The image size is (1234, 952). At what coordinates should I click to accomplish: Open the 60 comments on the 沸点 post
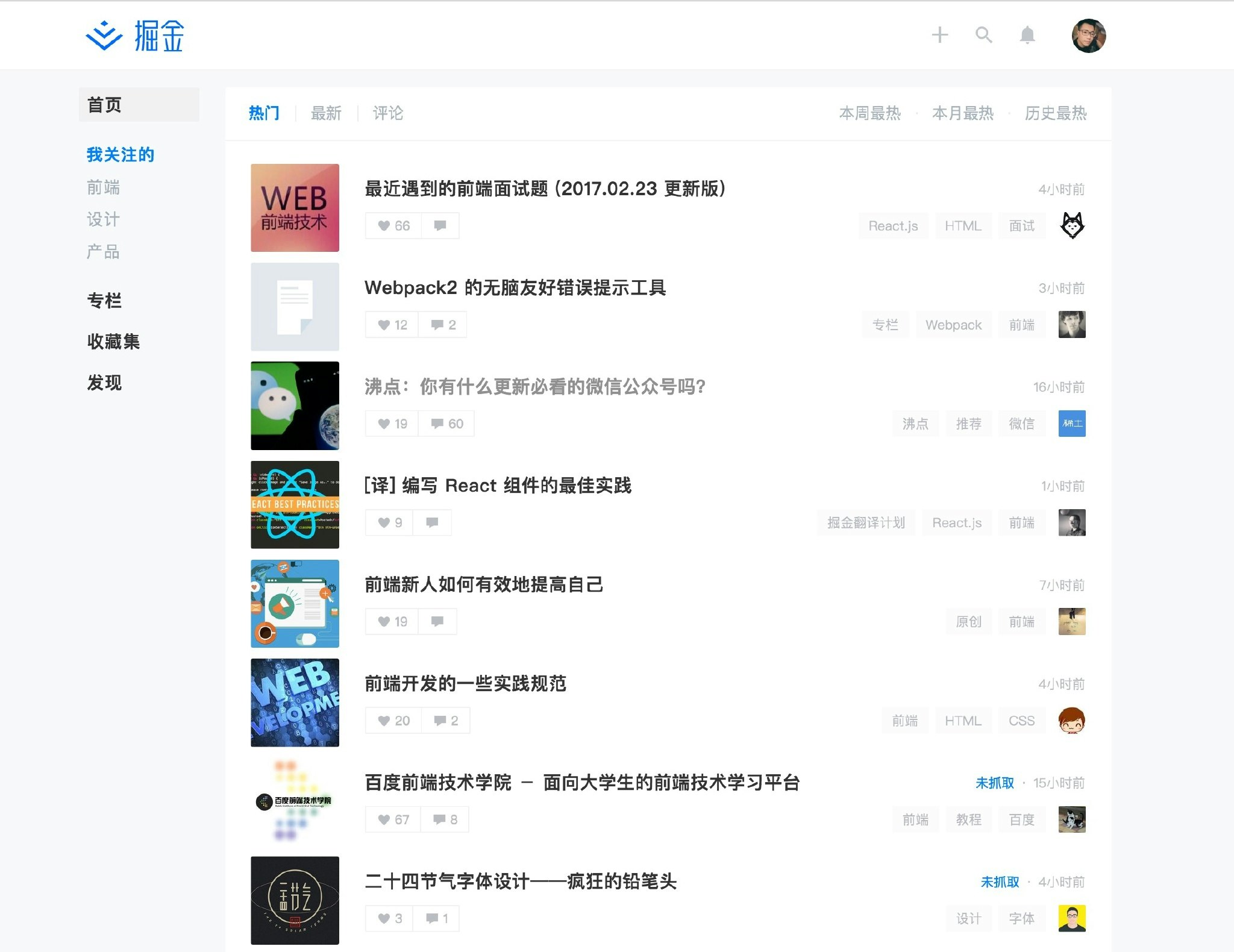[446, 424]
